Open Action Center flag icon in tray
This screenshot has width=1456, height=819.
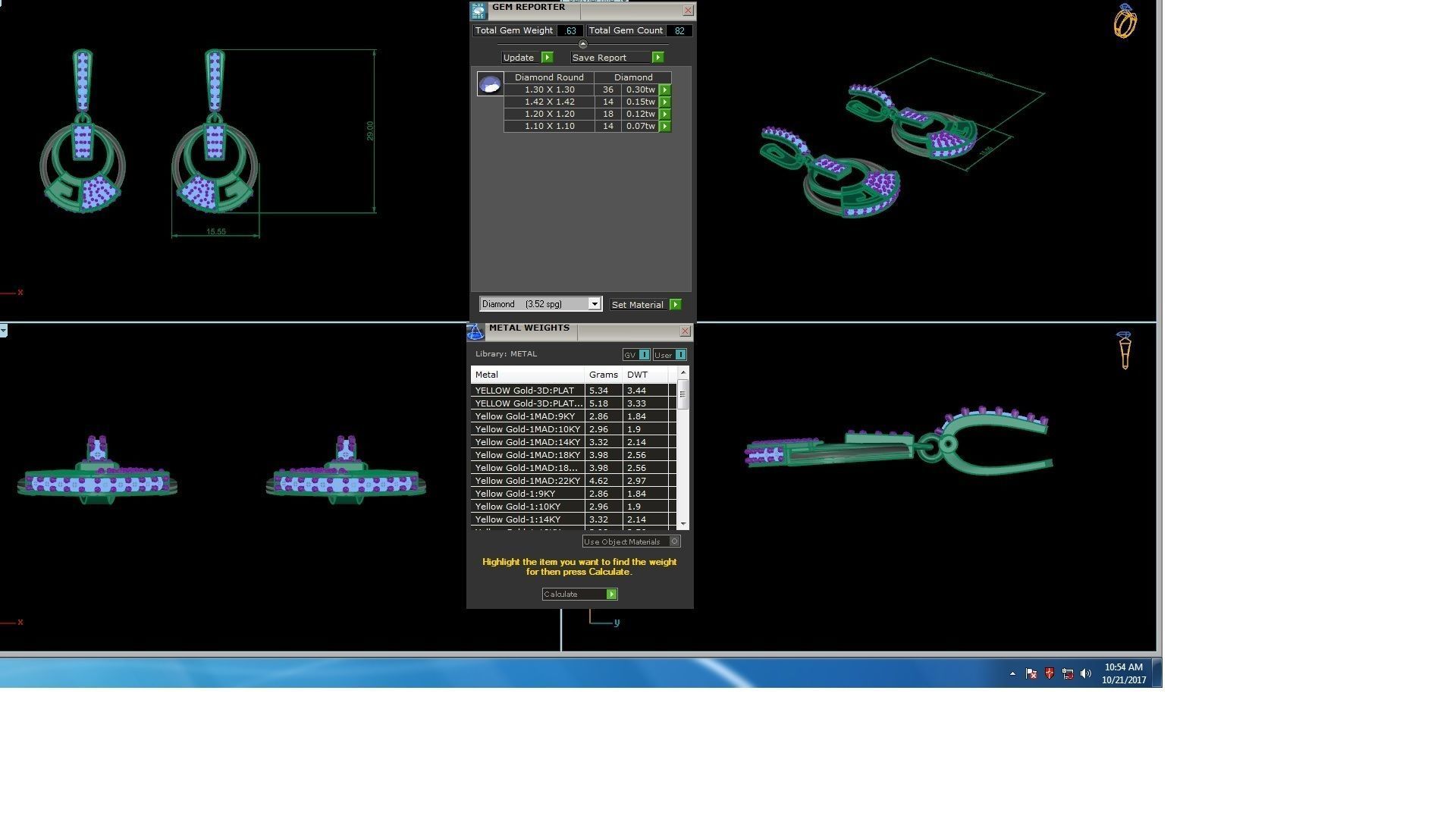point(1031,673)
